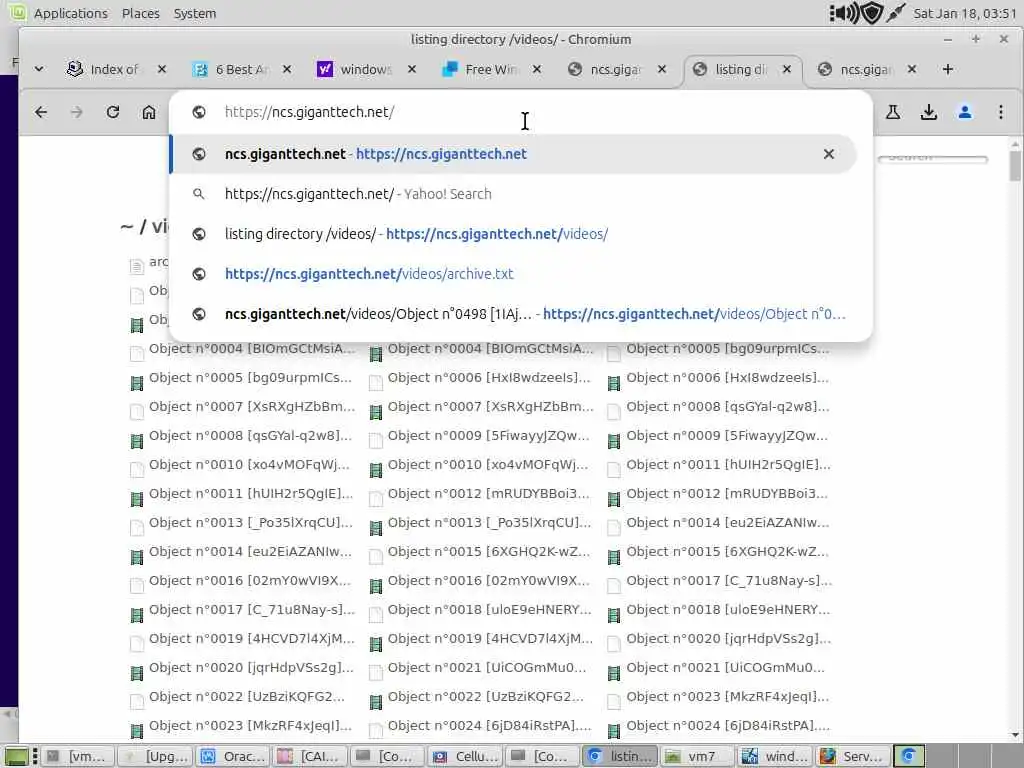Click the page search field

933,158
